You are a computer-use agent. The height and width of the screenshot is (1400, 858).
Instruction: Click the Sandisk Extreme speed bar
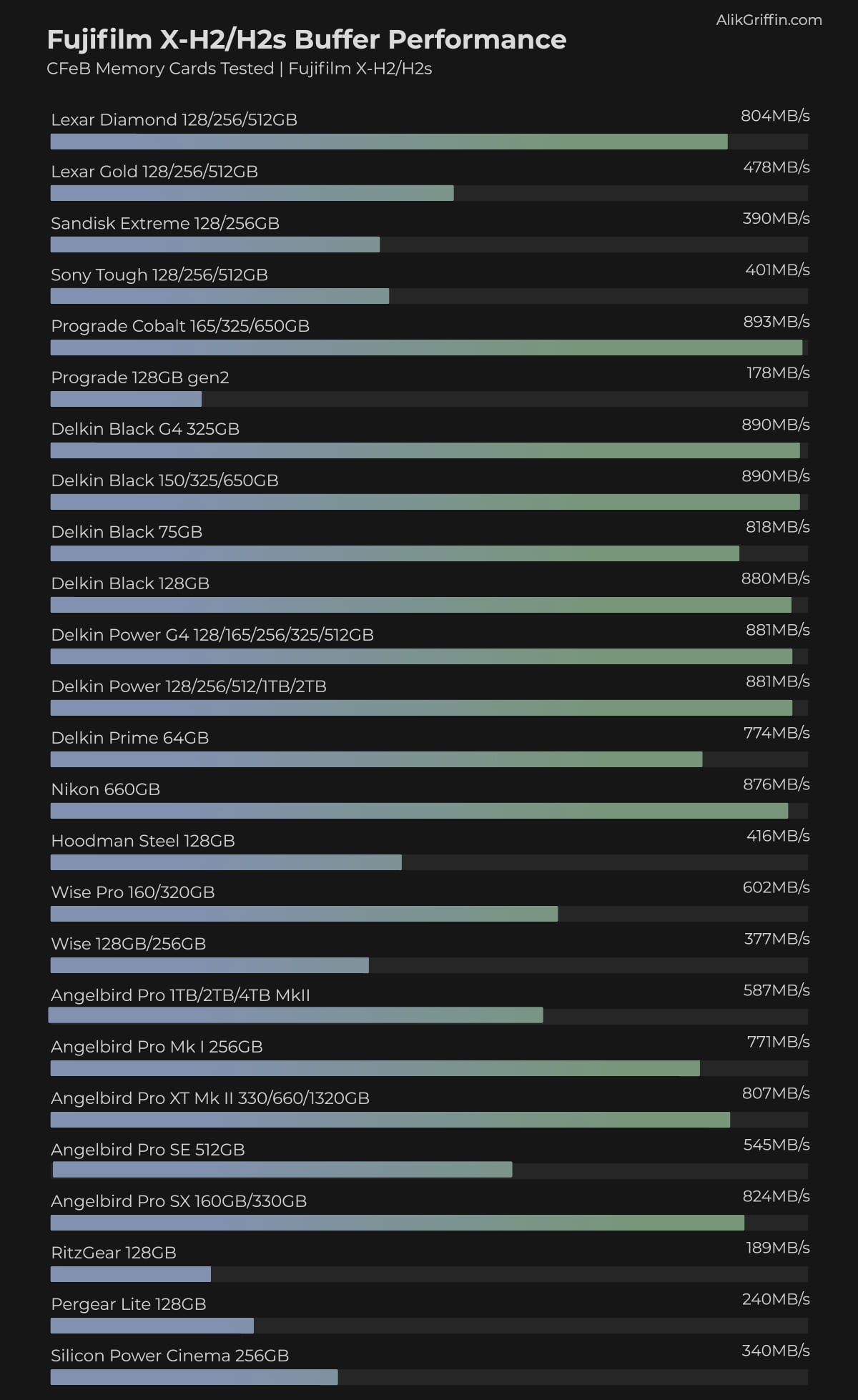pyautogui.click(x=214, y=245)
